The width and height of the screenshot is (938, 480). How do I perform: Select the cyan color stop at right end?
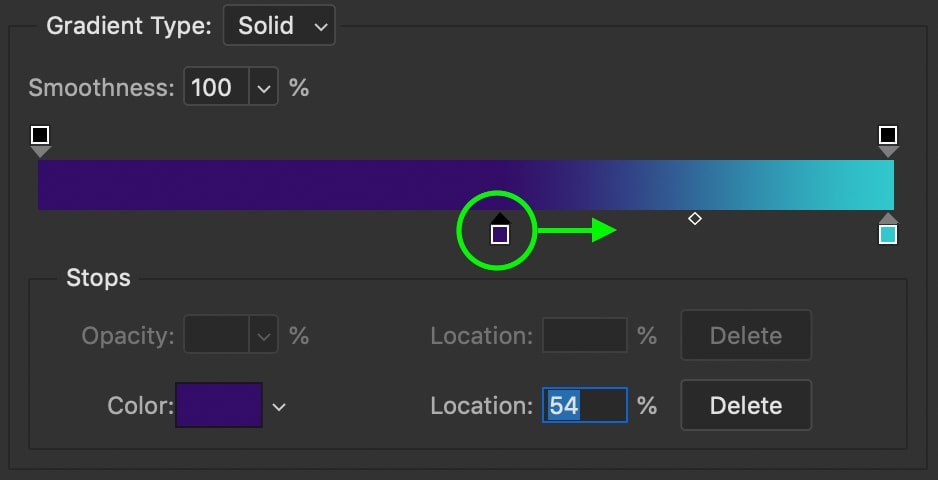888,229
